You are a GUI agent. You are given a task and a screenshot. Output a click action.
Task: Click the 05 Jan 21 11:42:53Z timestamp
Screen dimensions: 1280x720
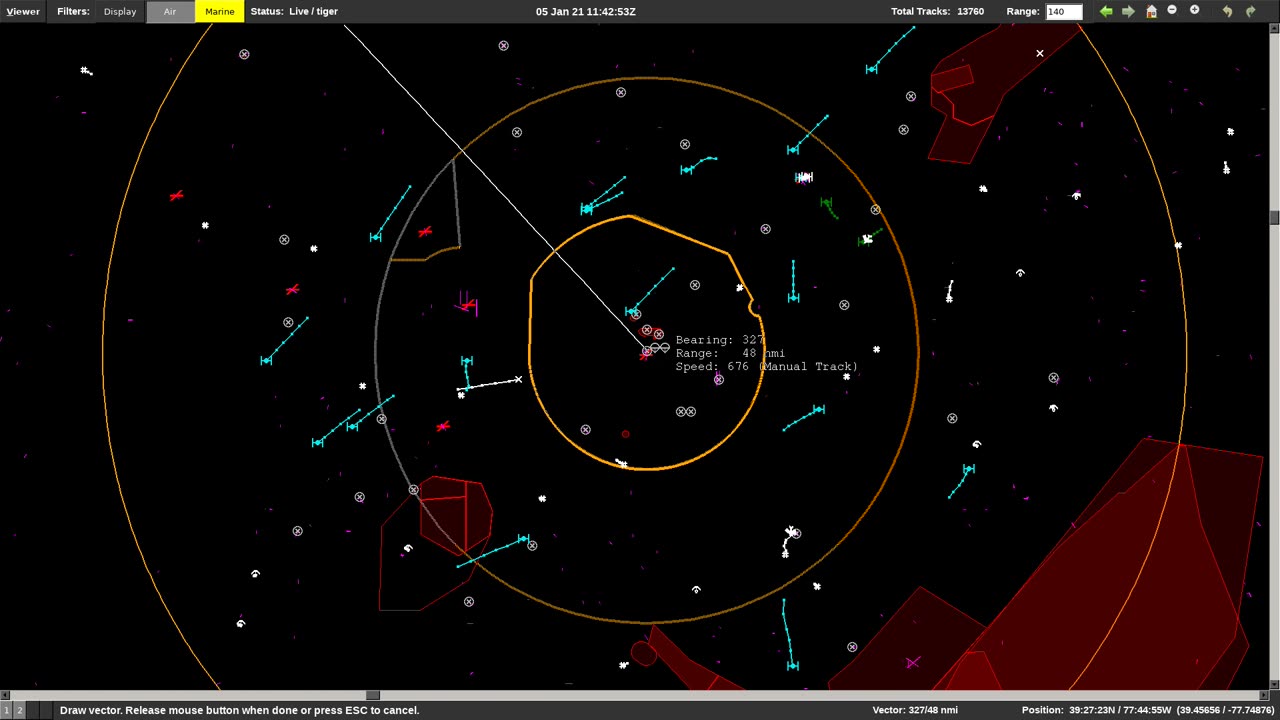click(586, 11)
